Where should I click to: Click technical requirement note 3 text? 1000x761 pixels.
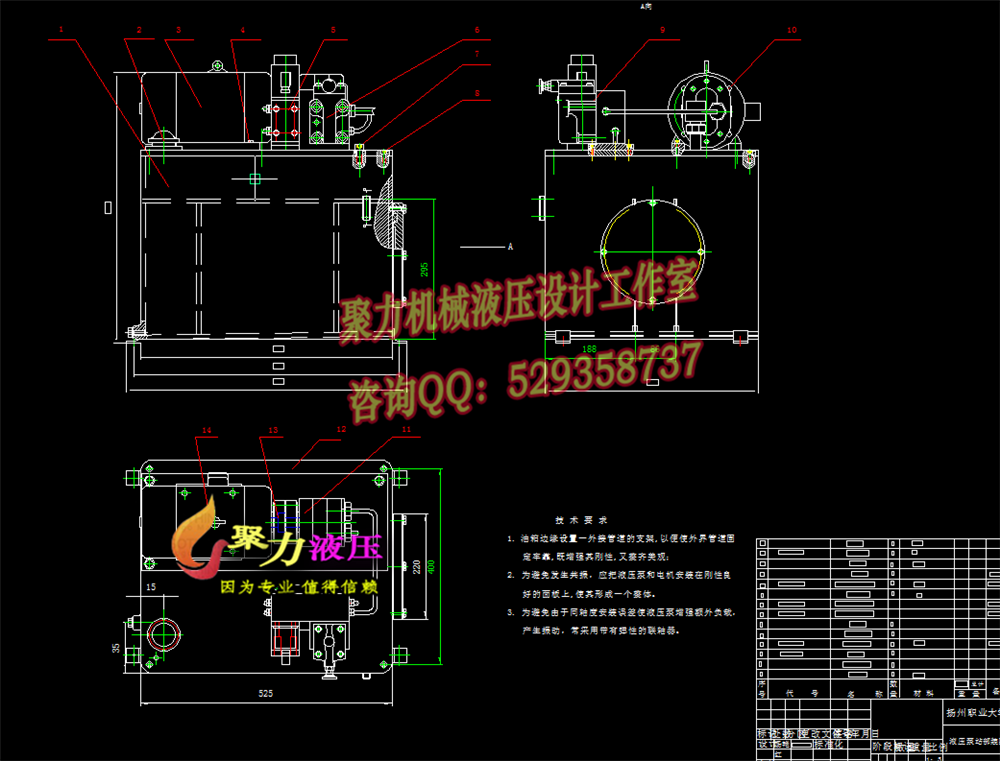622,621
